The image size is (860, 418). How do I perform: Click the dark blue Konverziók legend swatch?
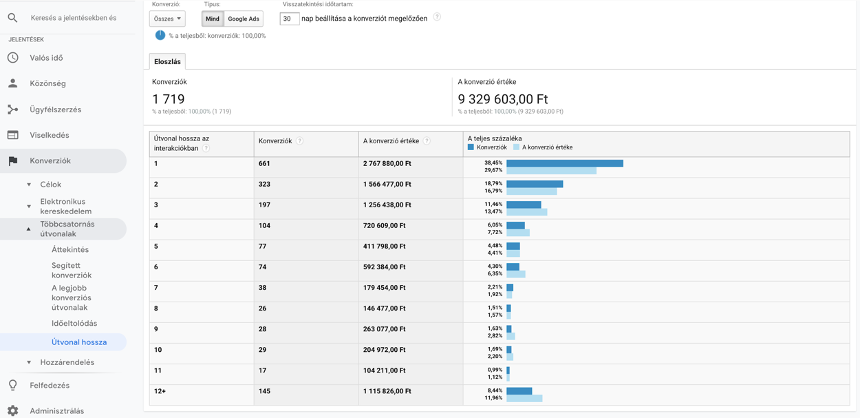(470, 148)
